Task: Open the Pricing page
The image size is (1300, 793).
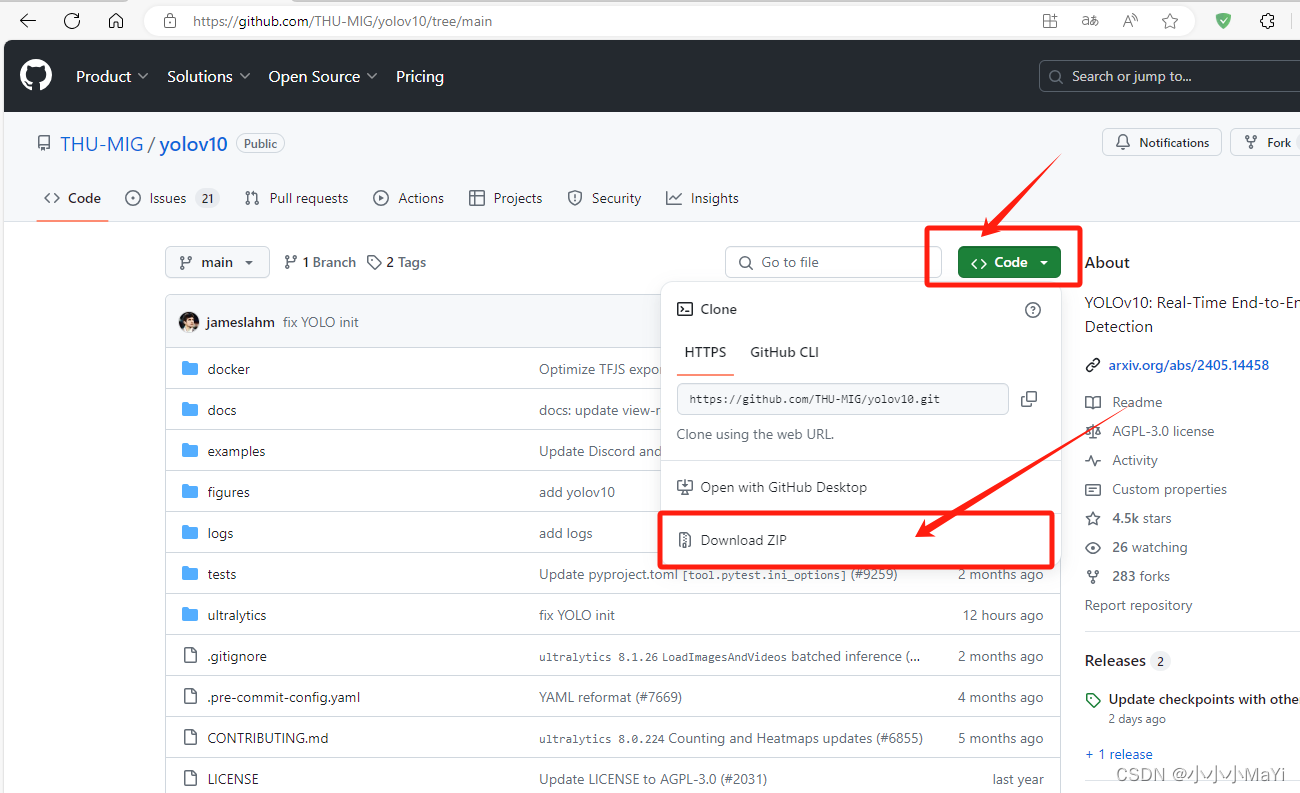Action: click(420, 76)
